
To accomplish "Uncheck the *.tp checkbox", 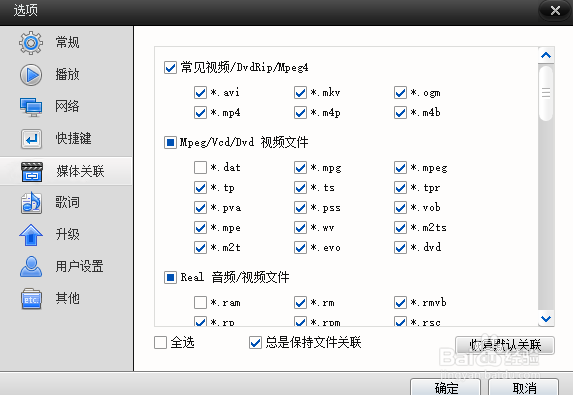I will point(200,188).
